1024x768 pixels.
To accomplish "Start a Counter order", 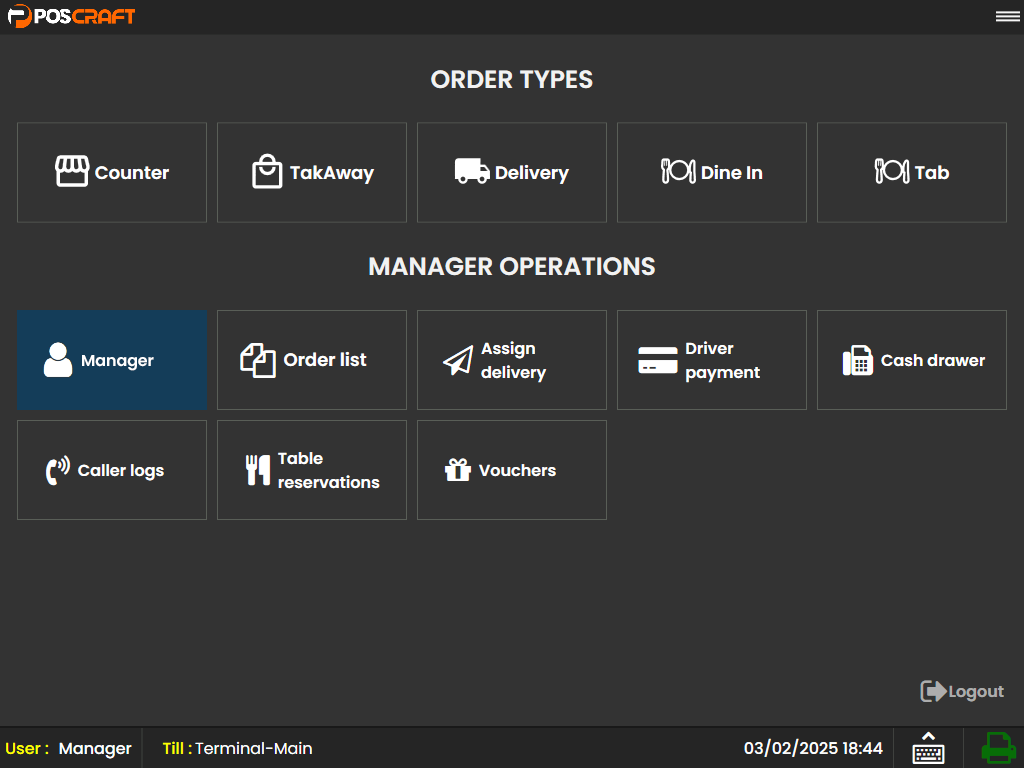I will click(x=112, y=172).
